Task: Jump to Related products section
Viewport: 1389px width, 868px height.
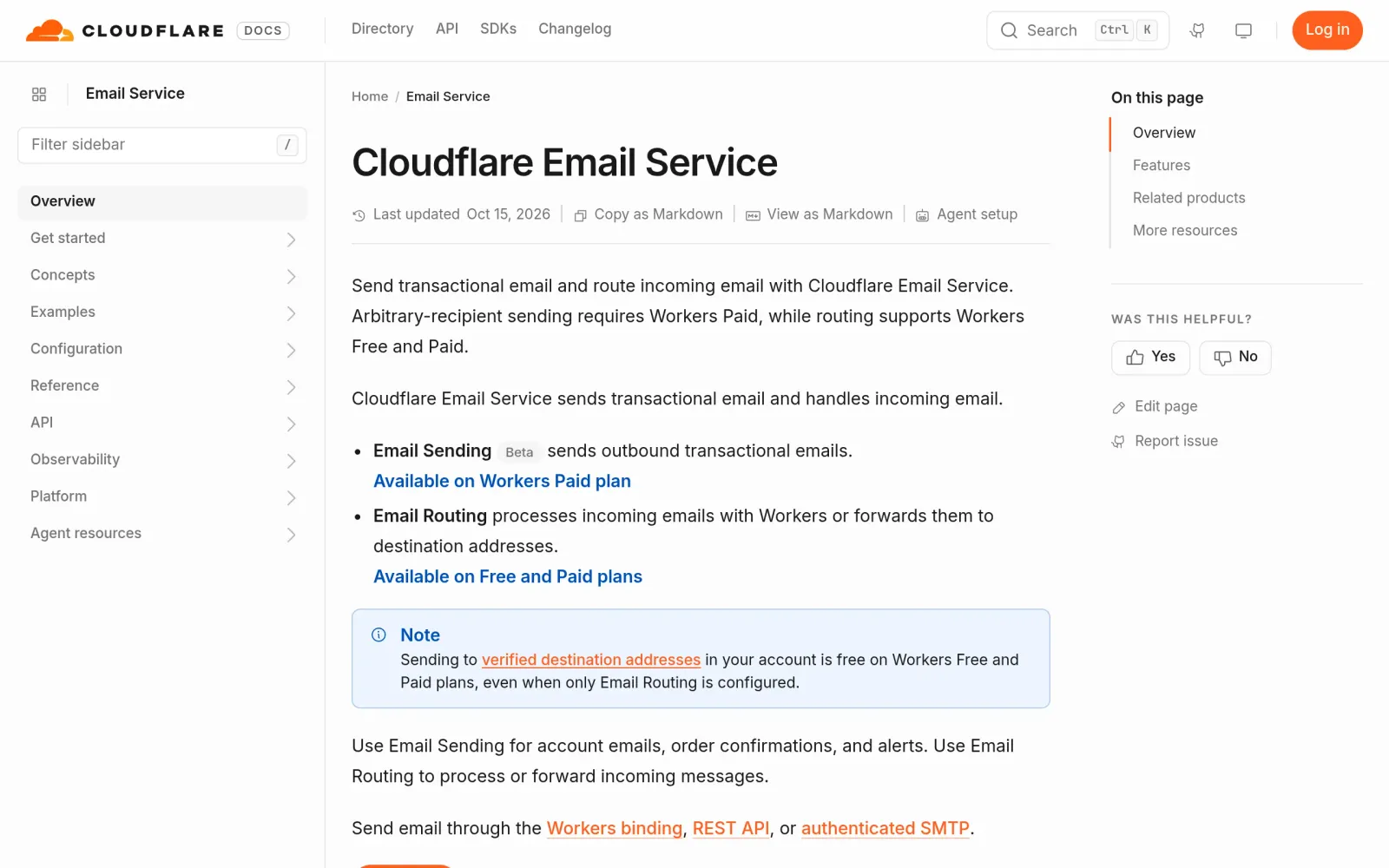Action: tap(1188, 198)
